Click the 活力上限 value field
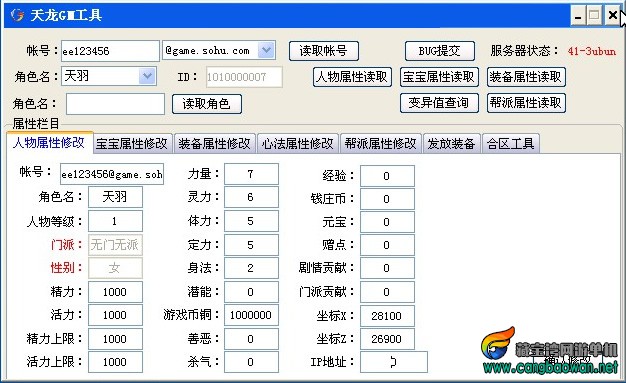 pos(115,362)
